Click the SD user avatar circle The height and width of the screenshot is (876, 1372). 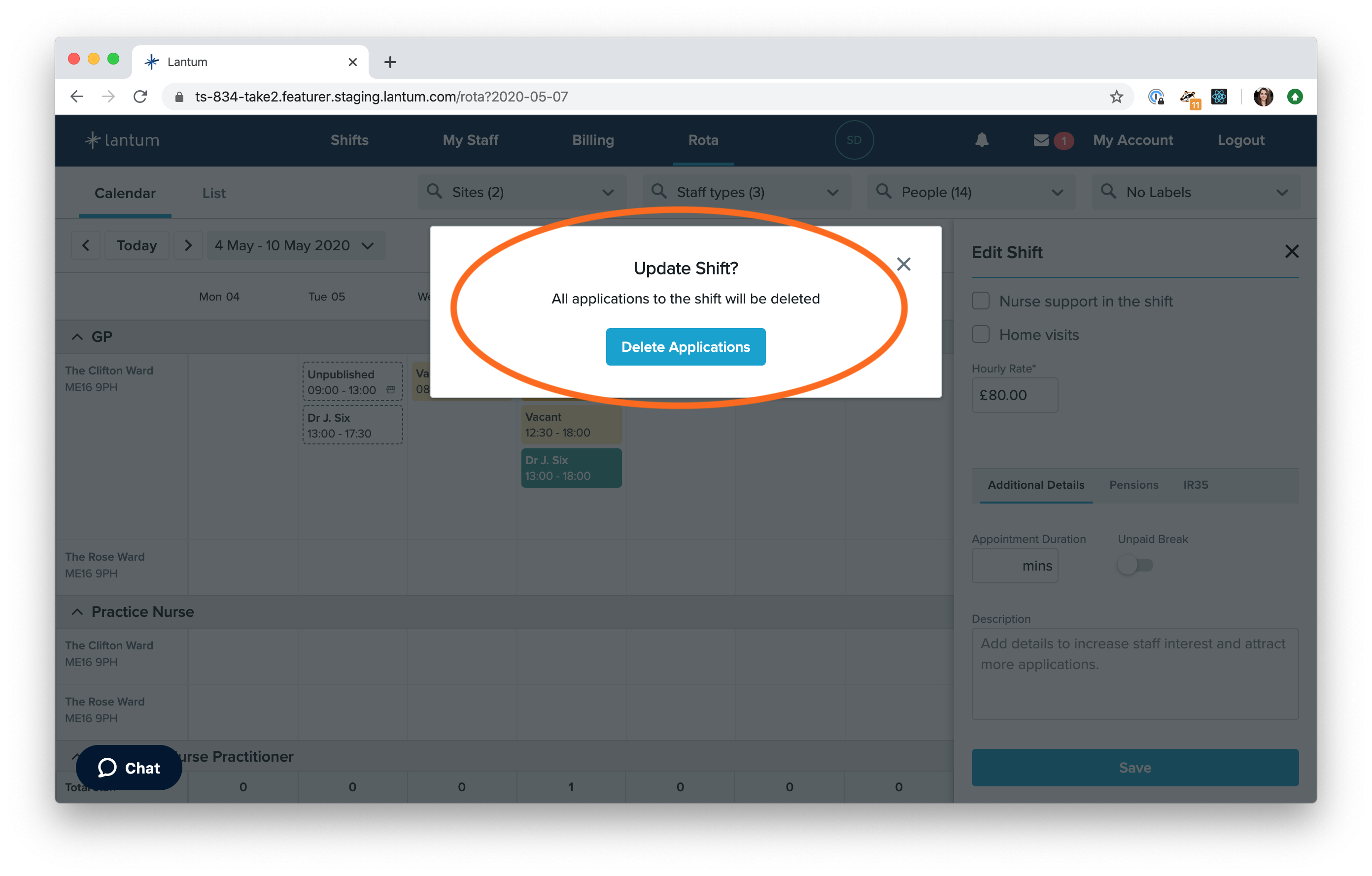854,140
